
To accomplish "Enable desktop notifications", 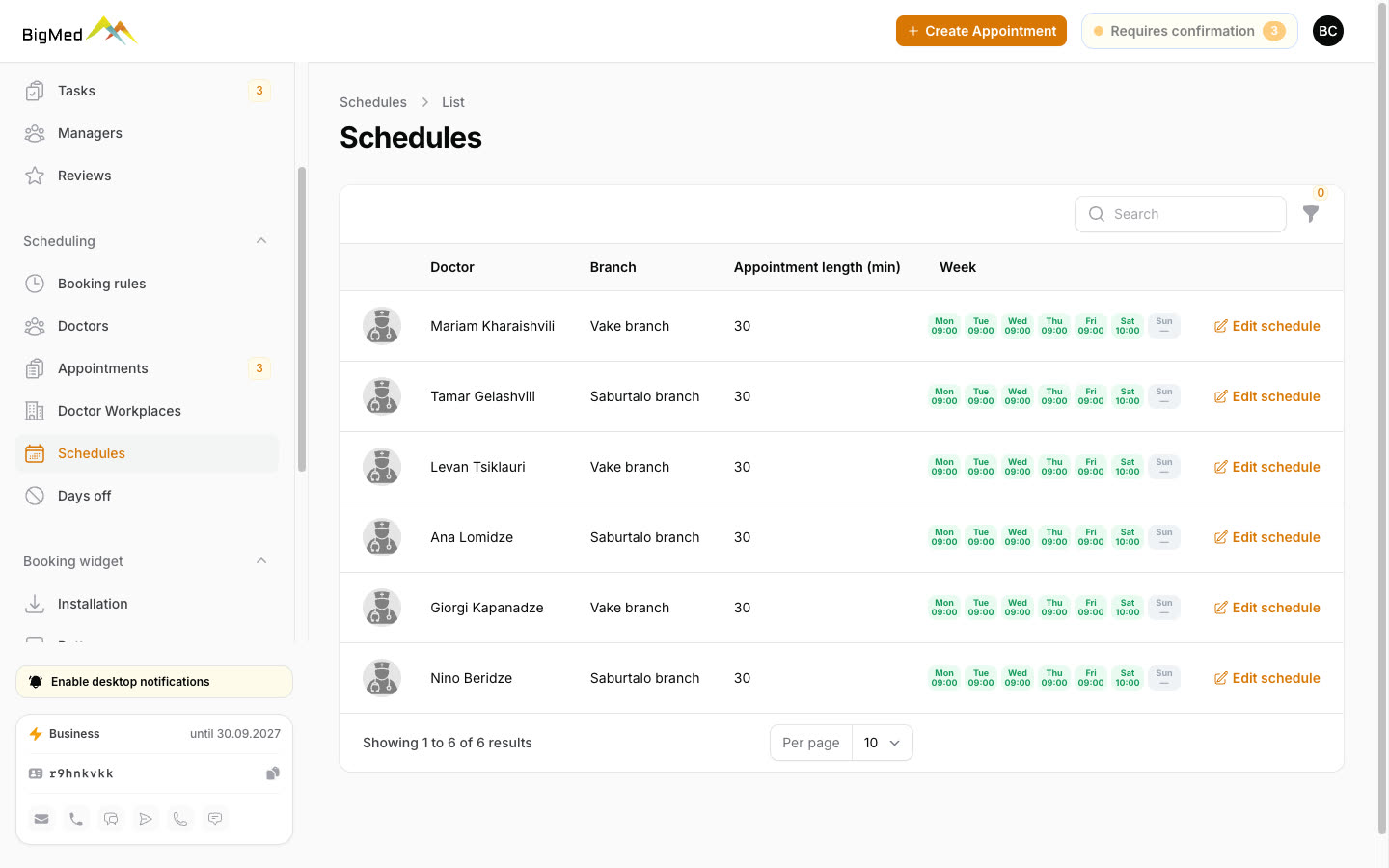I will point(154,682).
